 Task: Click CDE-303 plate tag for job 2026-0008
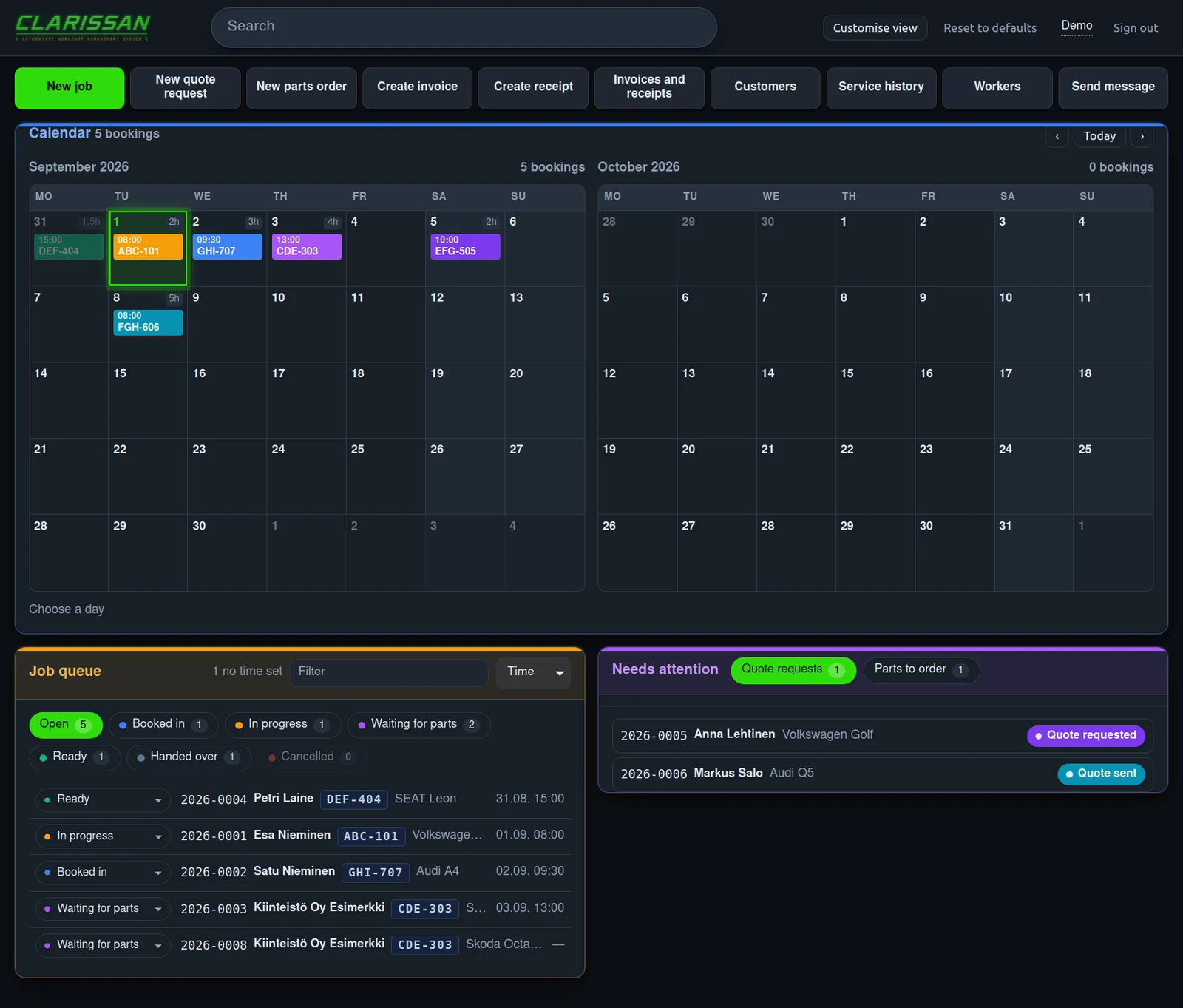pos(425,945)
